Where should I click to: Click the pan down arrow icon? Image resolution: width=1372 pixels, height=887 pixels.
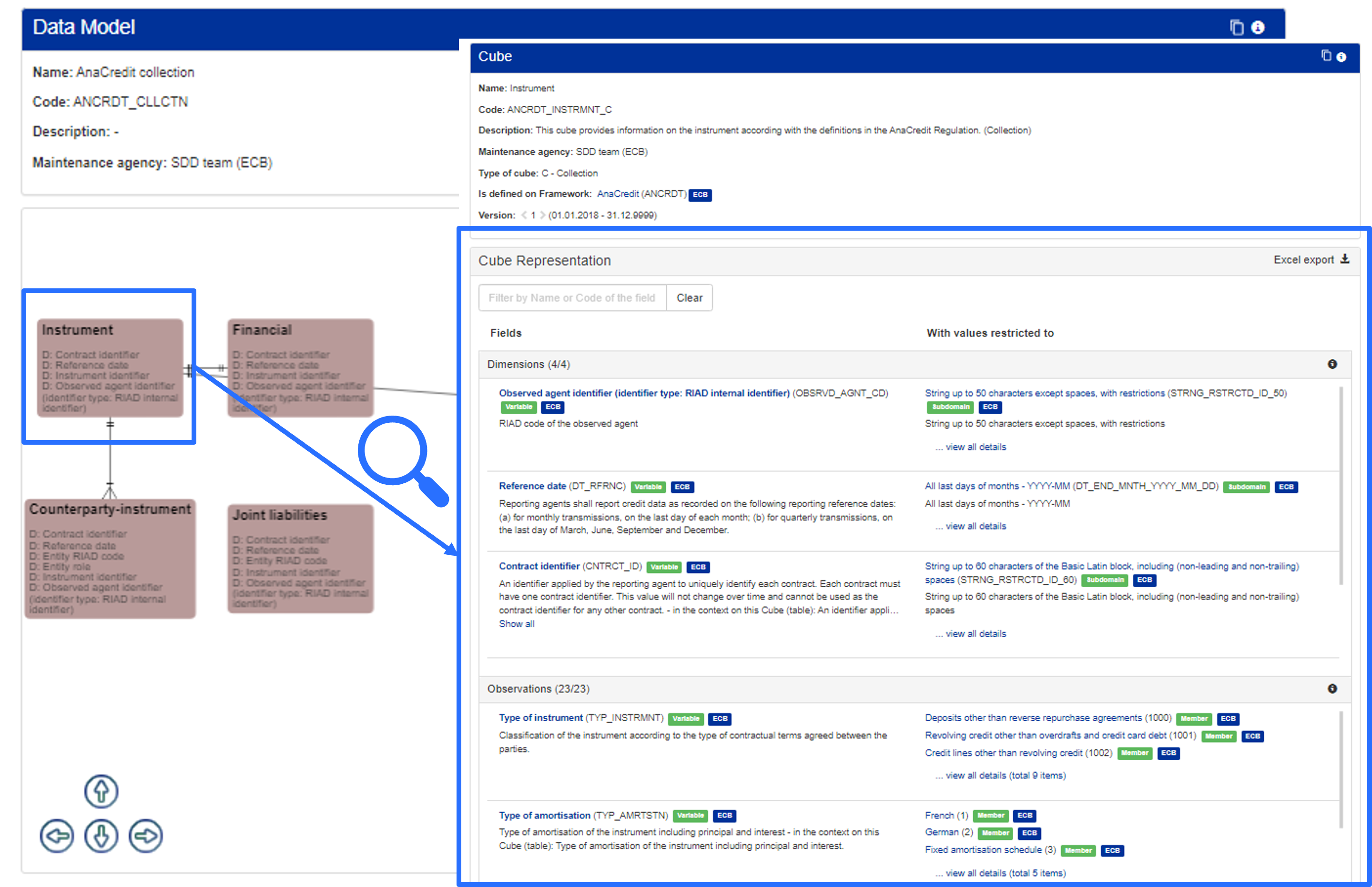coord(102,835)
